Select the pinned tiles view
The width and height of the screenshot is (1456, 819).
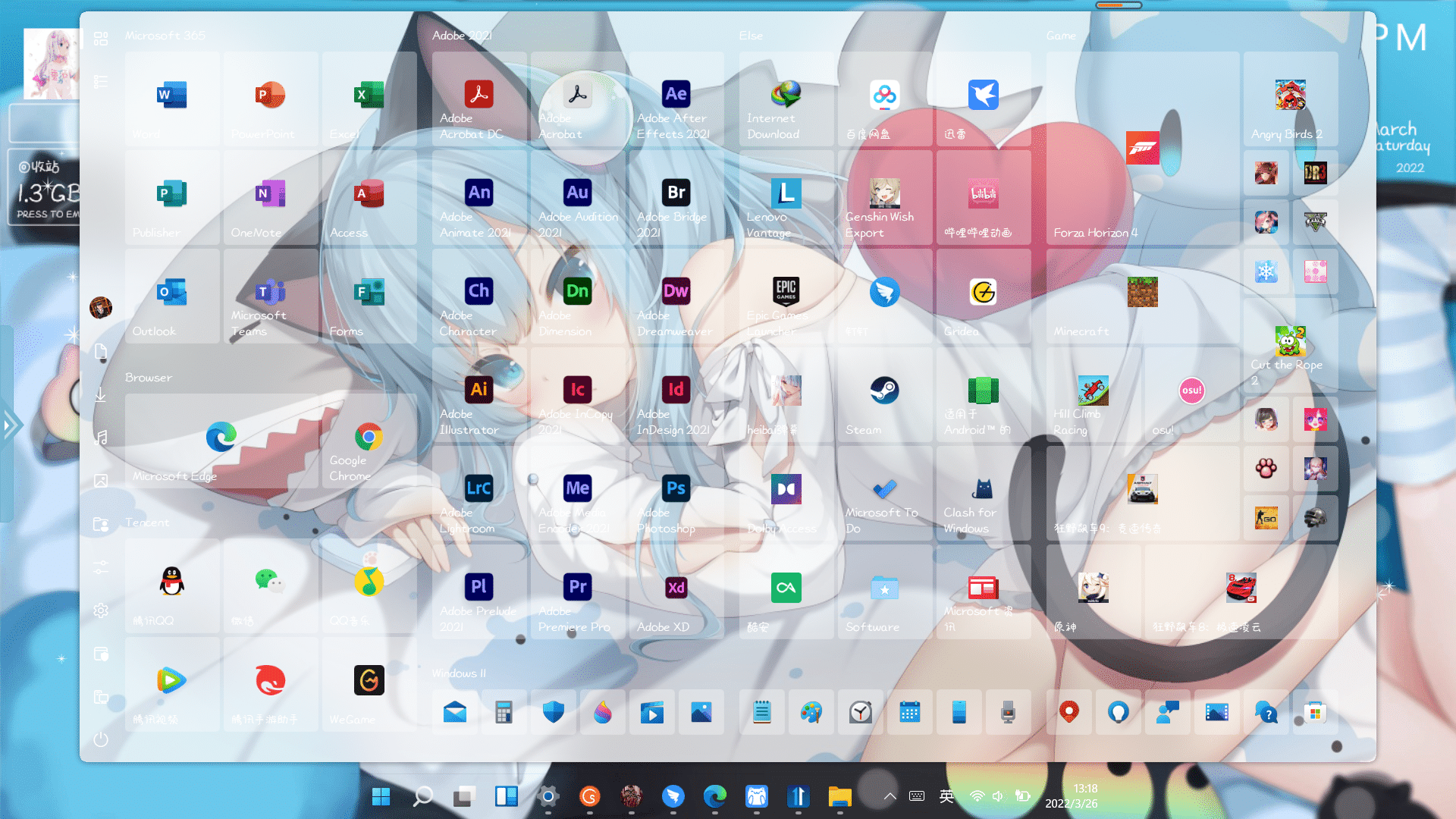(x=101, y=39)
